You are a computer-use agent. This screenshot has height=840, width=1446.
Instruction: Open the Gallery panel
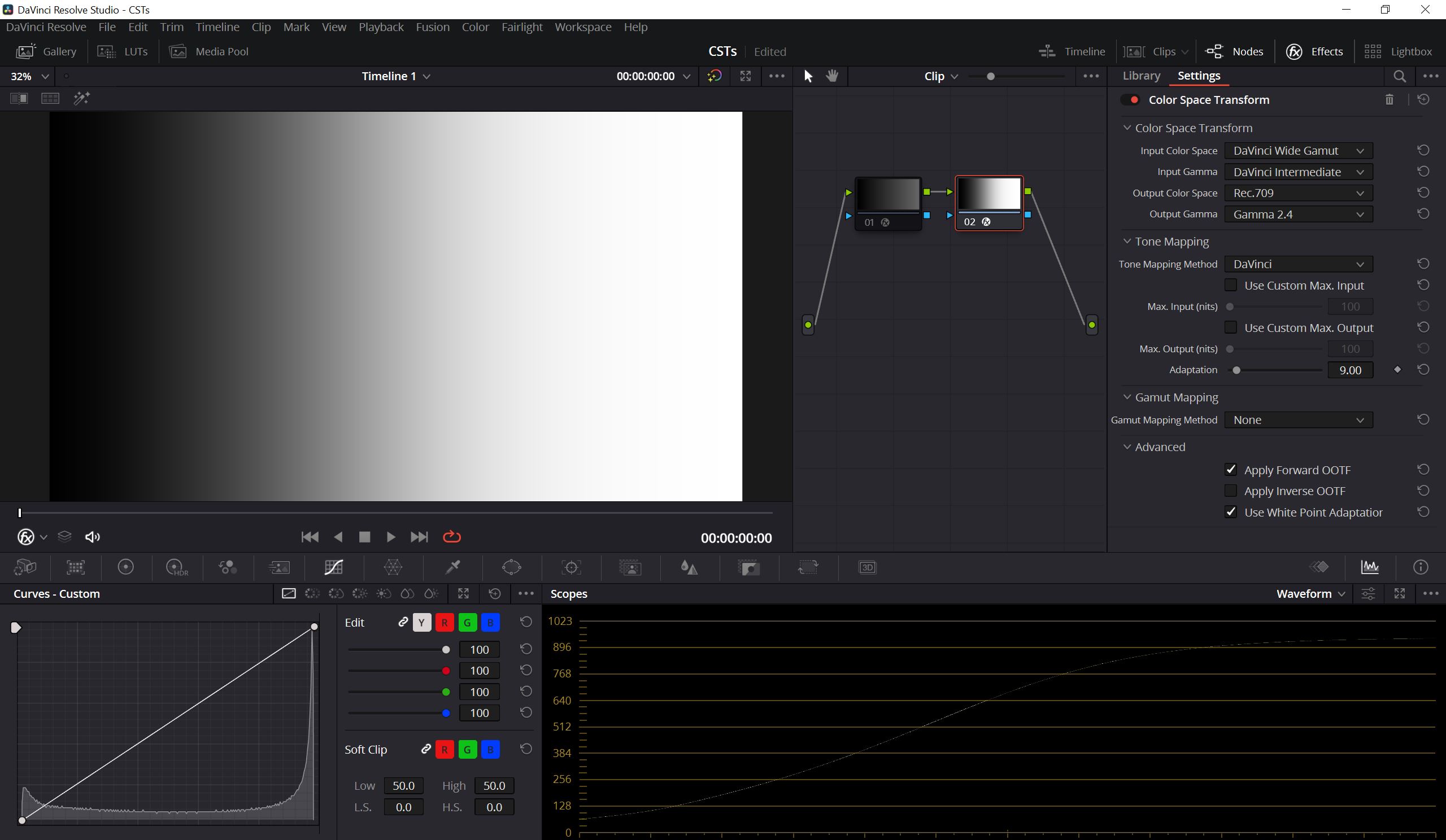pyautogui.click(x=46, y=51)
